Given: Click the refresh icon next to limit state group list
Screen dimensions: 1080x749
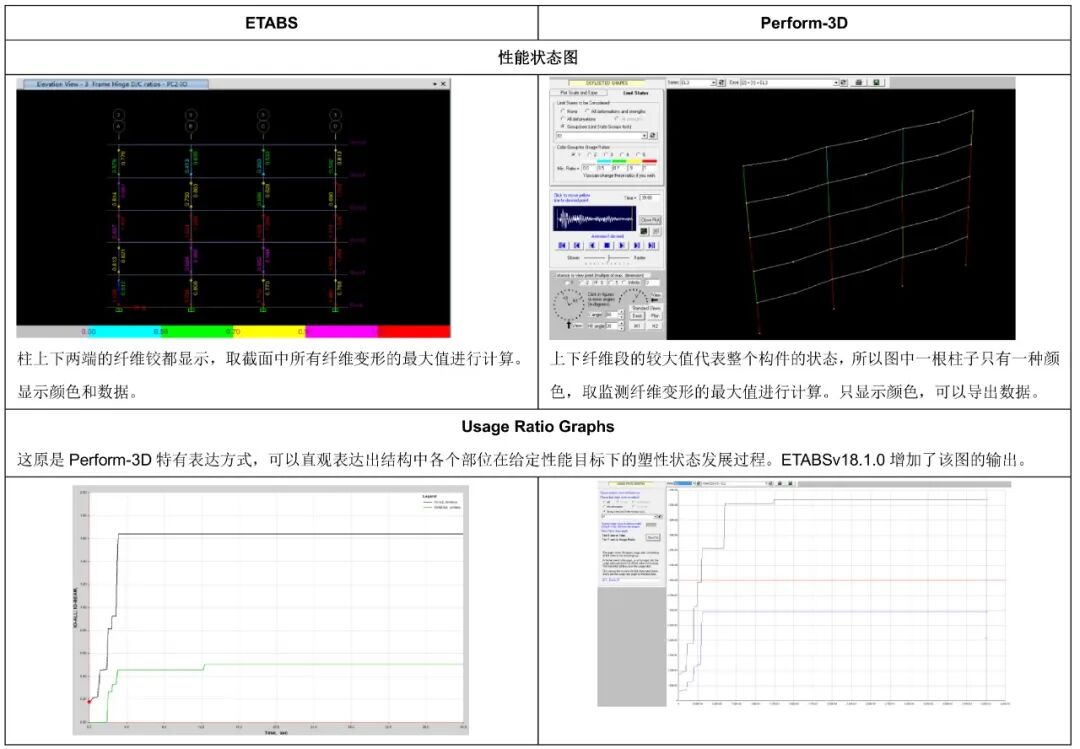Looking at the screenshot, I should point(652,136).
